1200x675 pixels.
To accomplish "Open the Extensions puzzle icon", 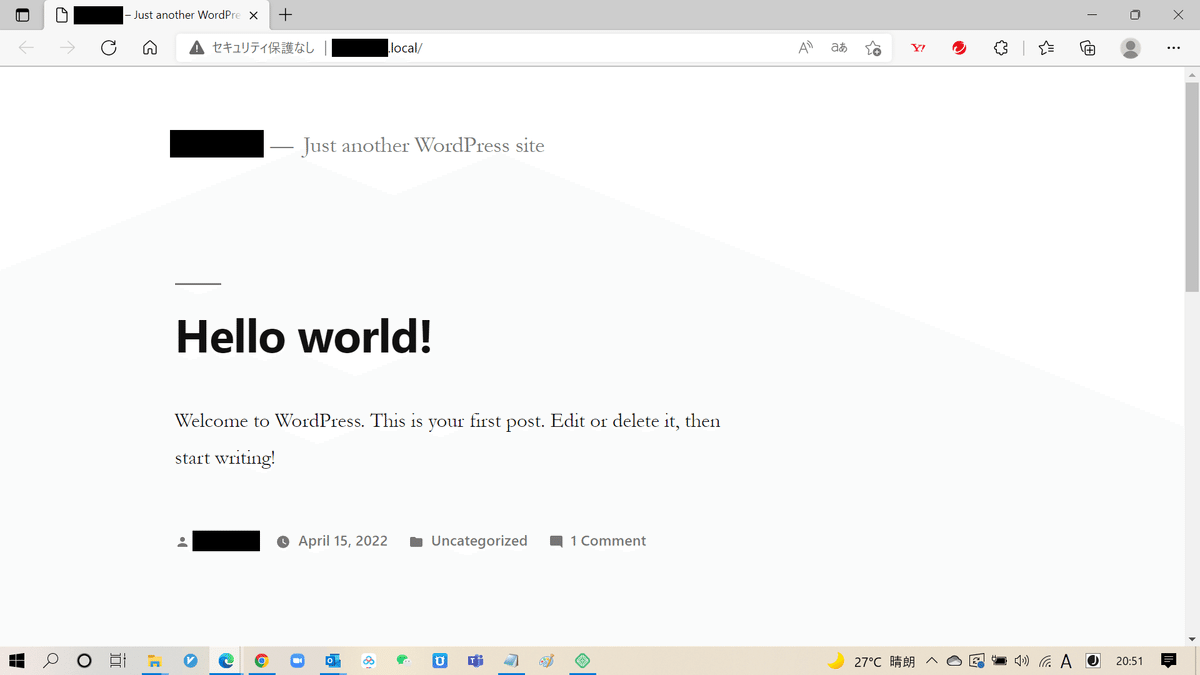I will tap(1001, 47).
